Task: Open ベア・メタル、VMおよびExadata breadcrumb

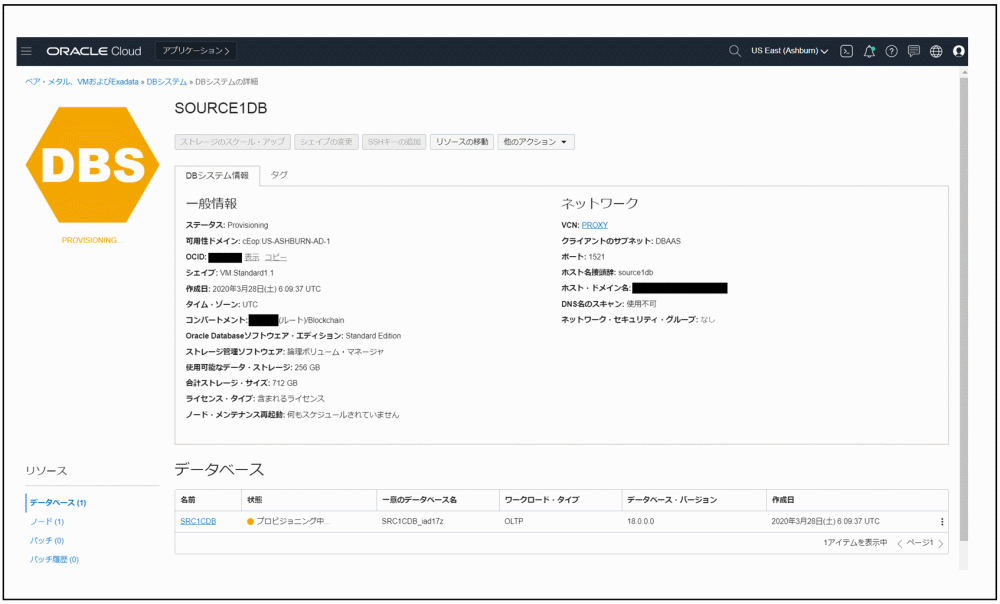Action: (x=82, y=82)
